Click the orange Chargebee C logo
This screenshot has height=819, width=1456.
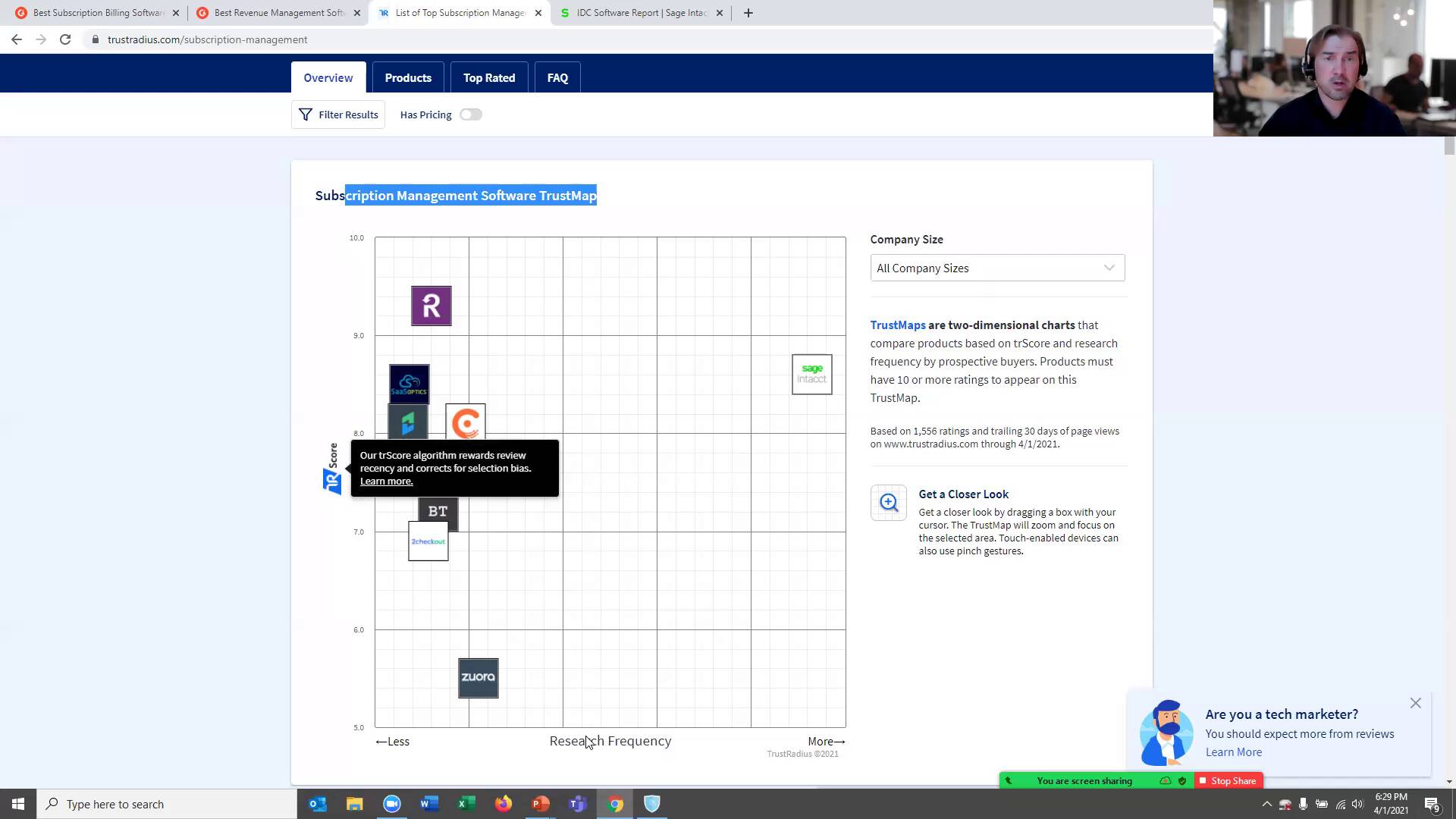click(466, 422)
